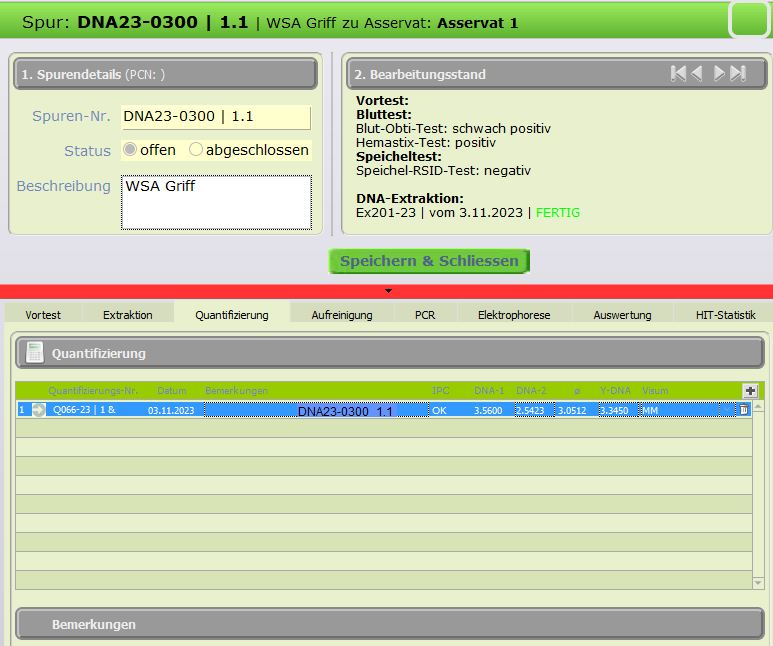The image size is (773, 646).
Task: Select the 'abgeschlossen' status radio button
Action: 196,149
